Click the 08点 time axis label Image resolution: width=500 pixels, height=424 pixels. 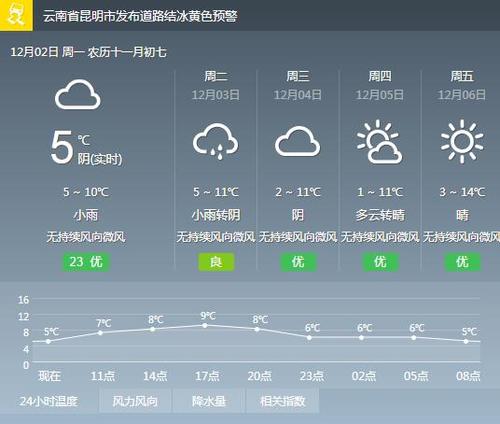pyautogui.click(x=468, y=376)
